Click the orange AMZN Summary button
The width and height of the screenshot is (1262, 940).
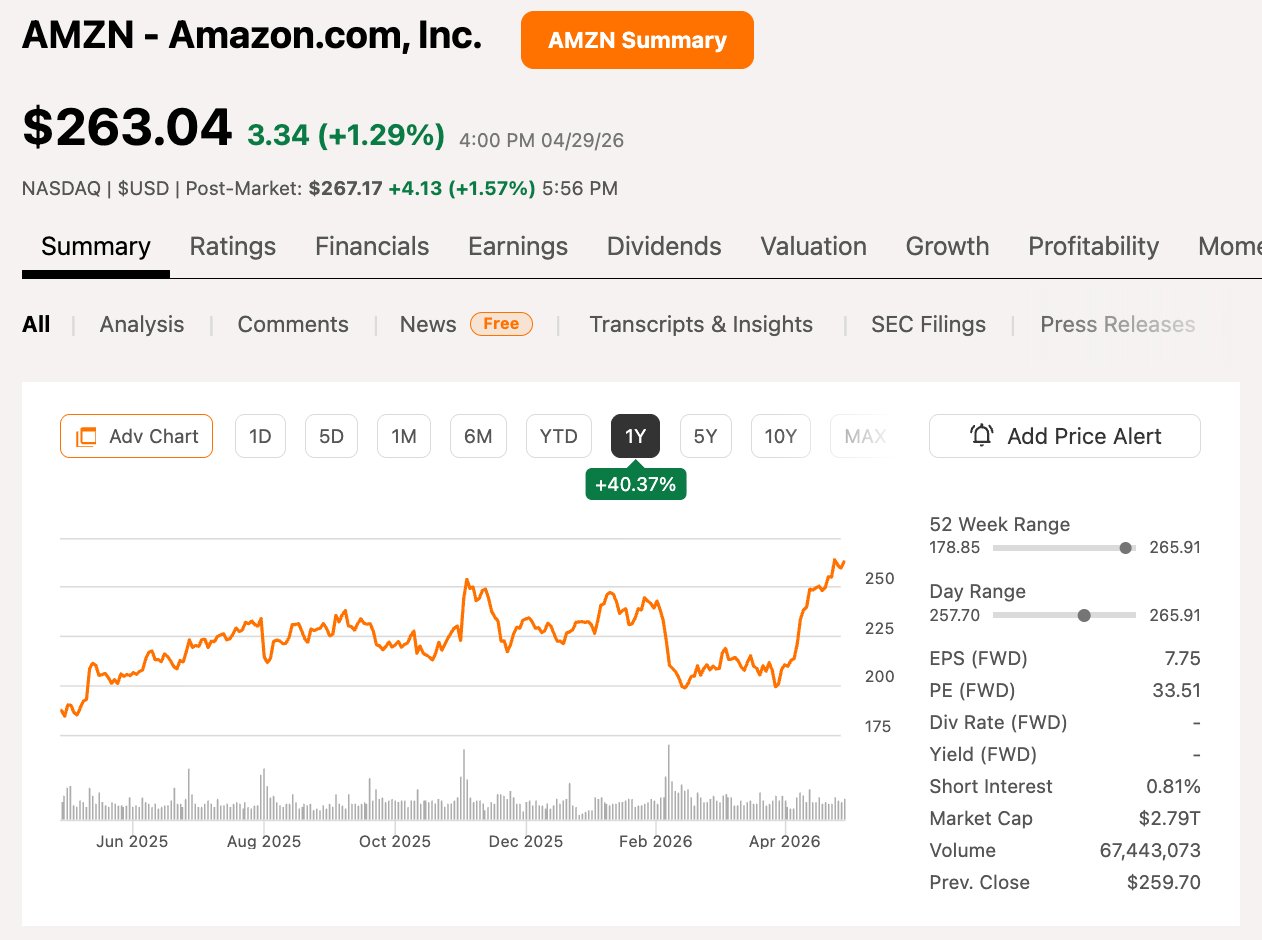[x=637, y=40]
